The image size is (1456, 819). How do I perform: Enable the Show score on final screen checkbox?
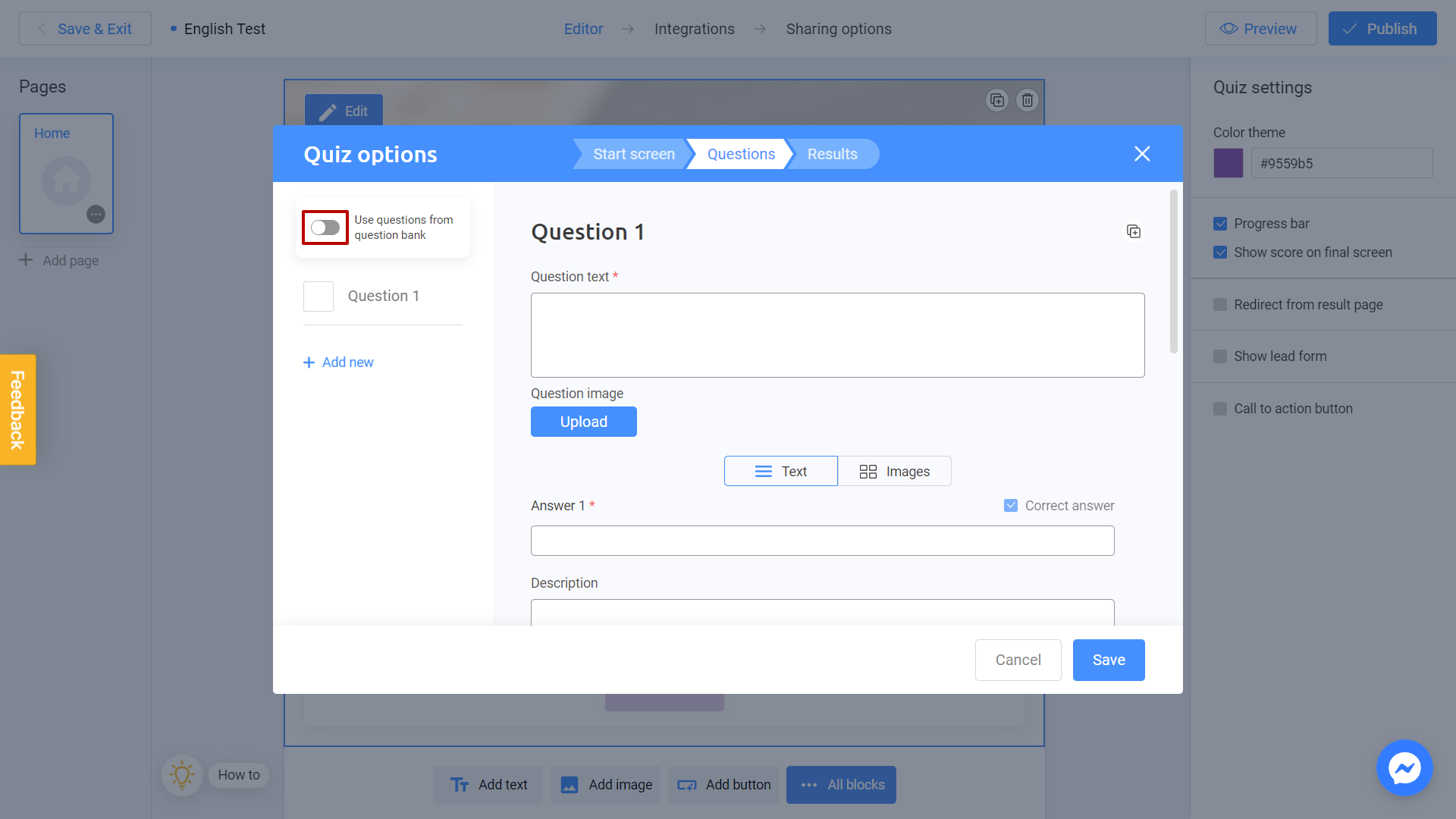1220,252
